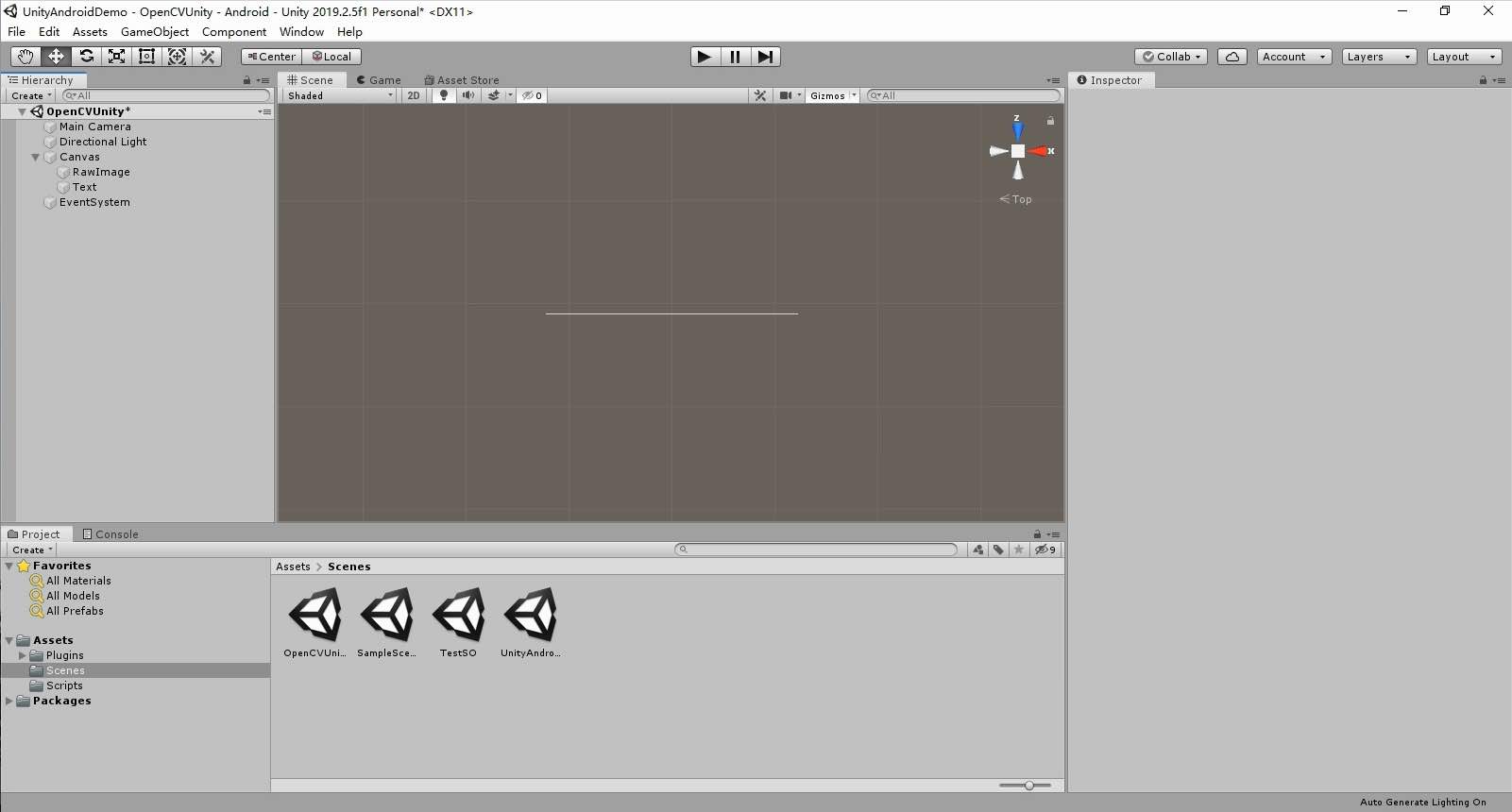Click the project icon size slider
Image resolution: width=1512 pixels, height=812 pixels.
coord(1028,786)
